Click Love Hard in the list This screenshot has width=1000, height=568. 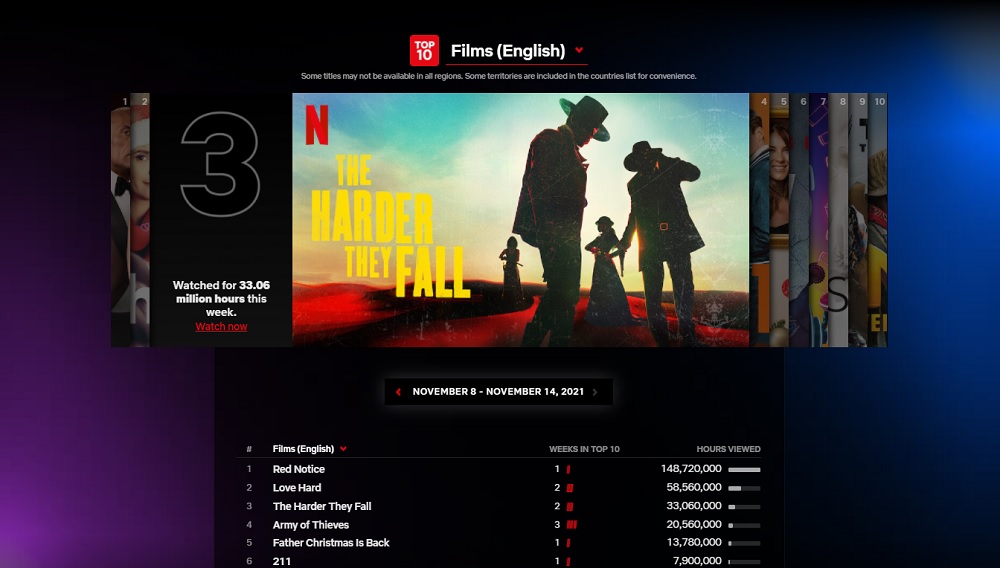coord(297,488)
